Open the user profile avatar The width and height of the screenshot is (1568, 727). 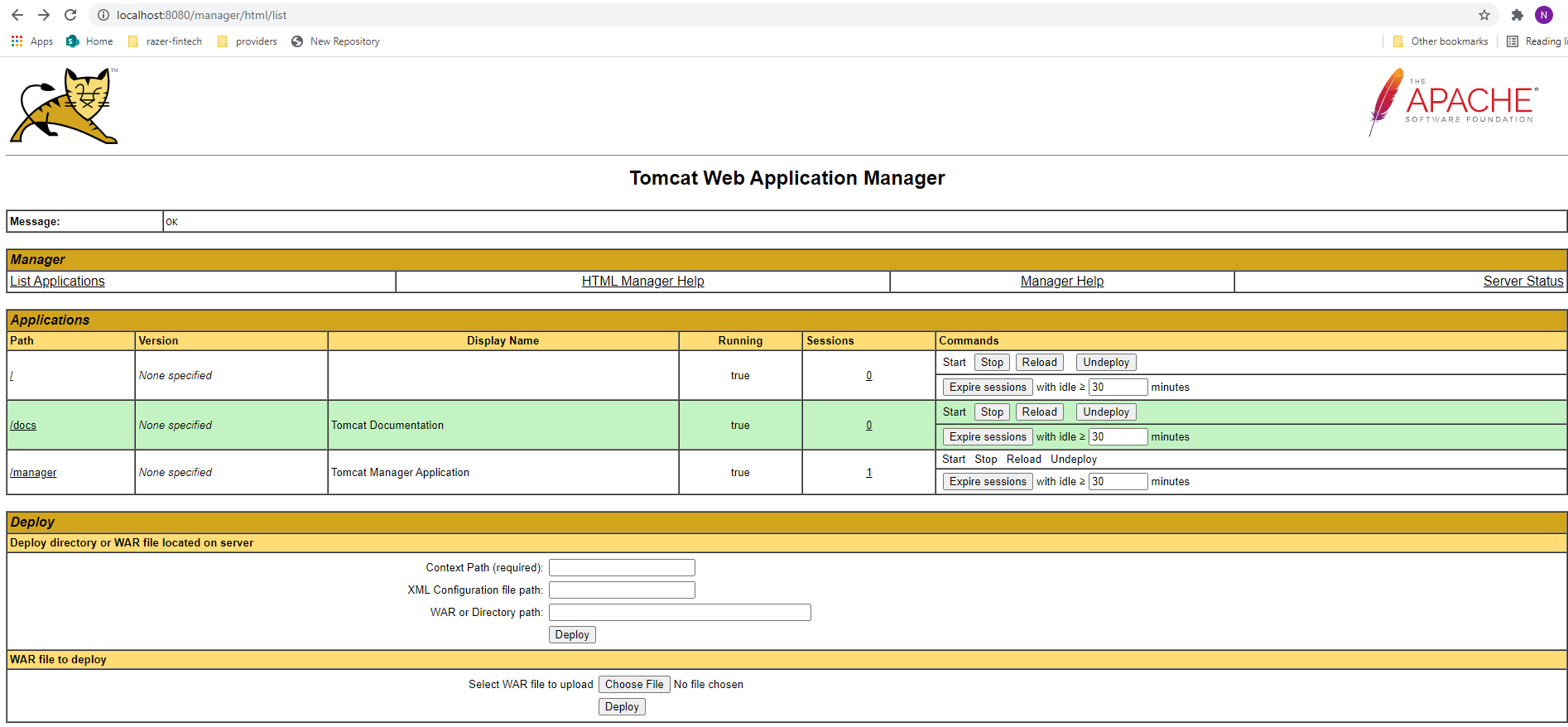coord(1543,15)
